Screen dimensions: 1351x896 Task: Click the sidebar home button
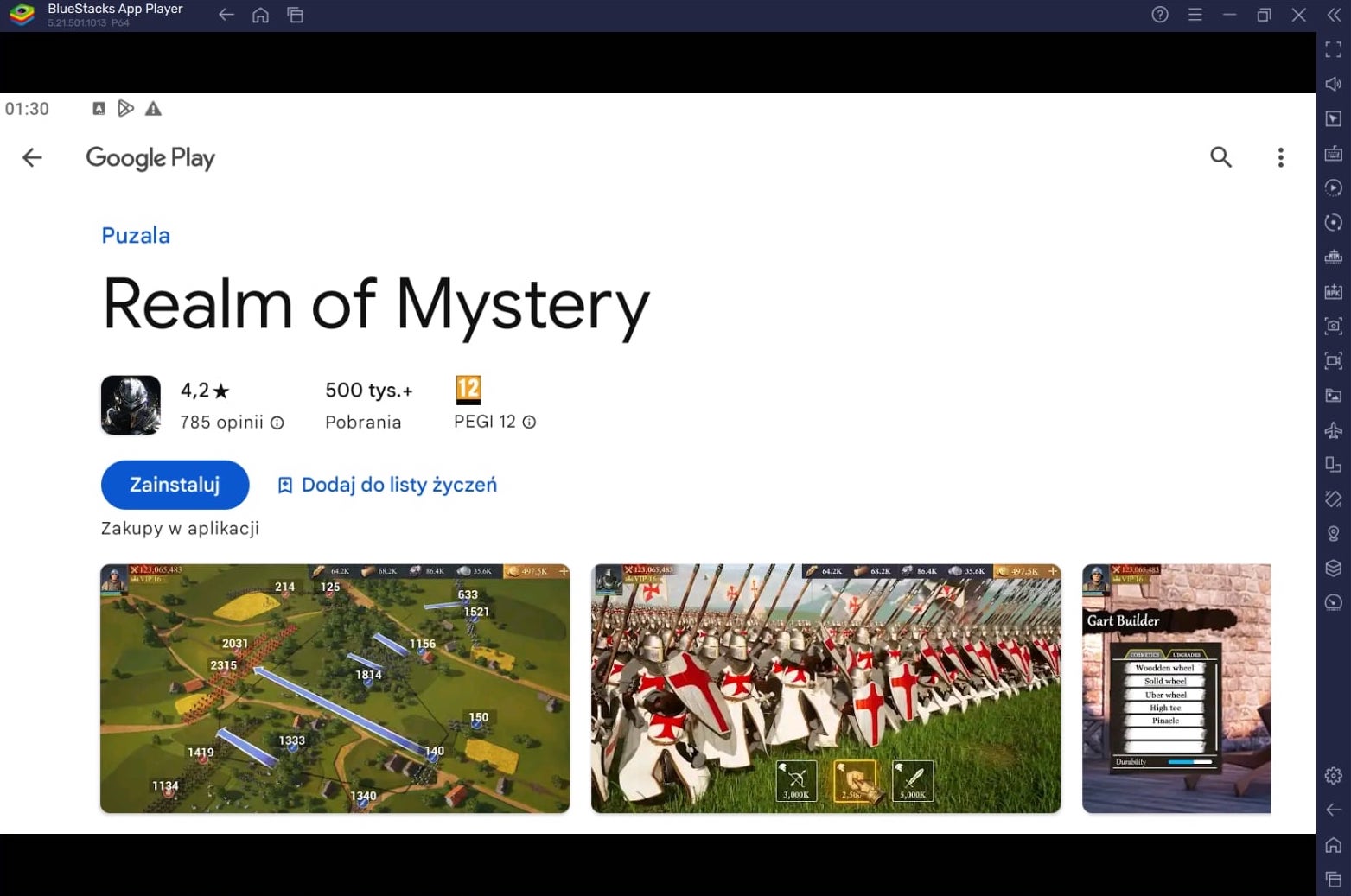point(1333,844)
